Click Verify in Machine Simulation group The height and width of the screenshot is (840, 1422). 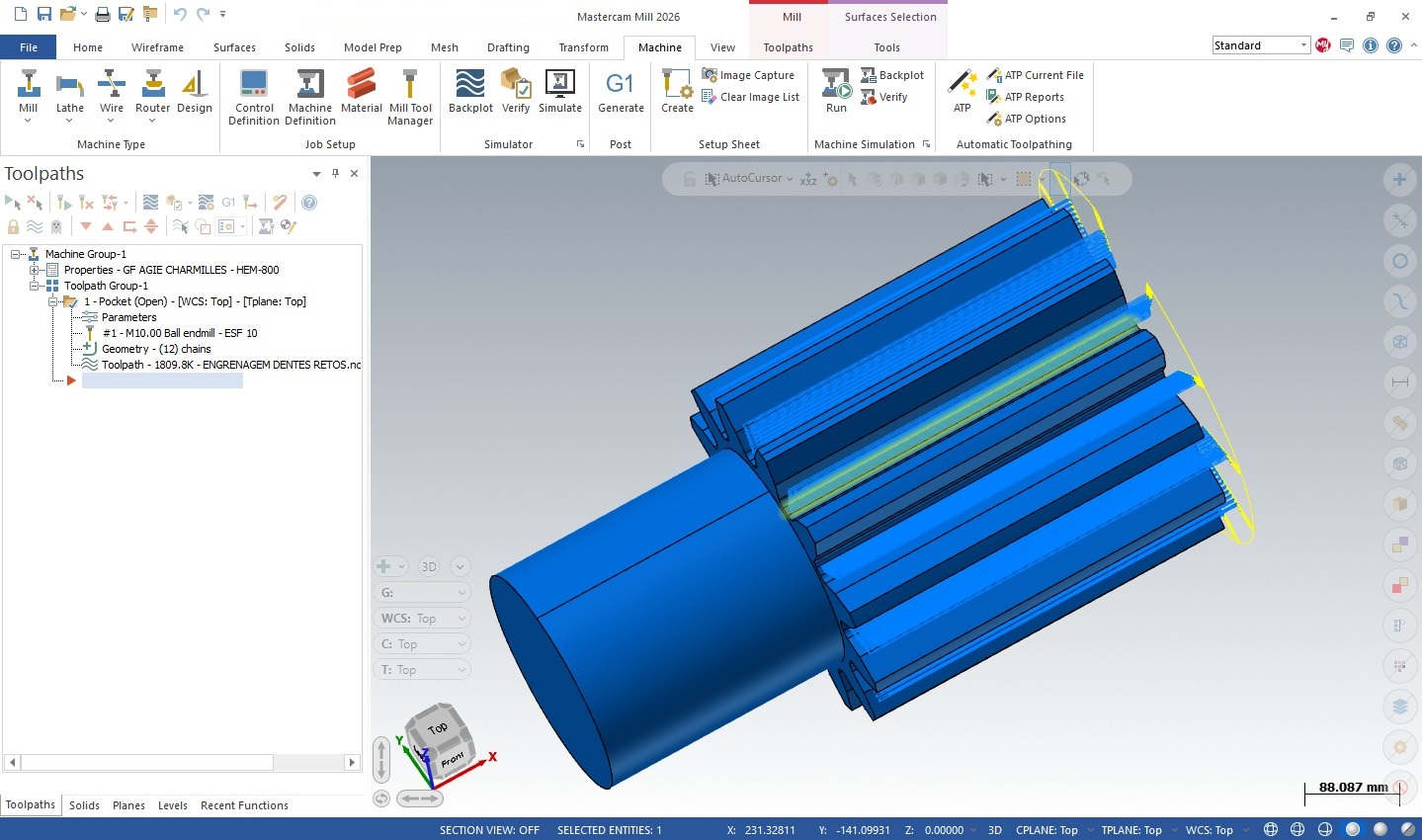point(884,97)
